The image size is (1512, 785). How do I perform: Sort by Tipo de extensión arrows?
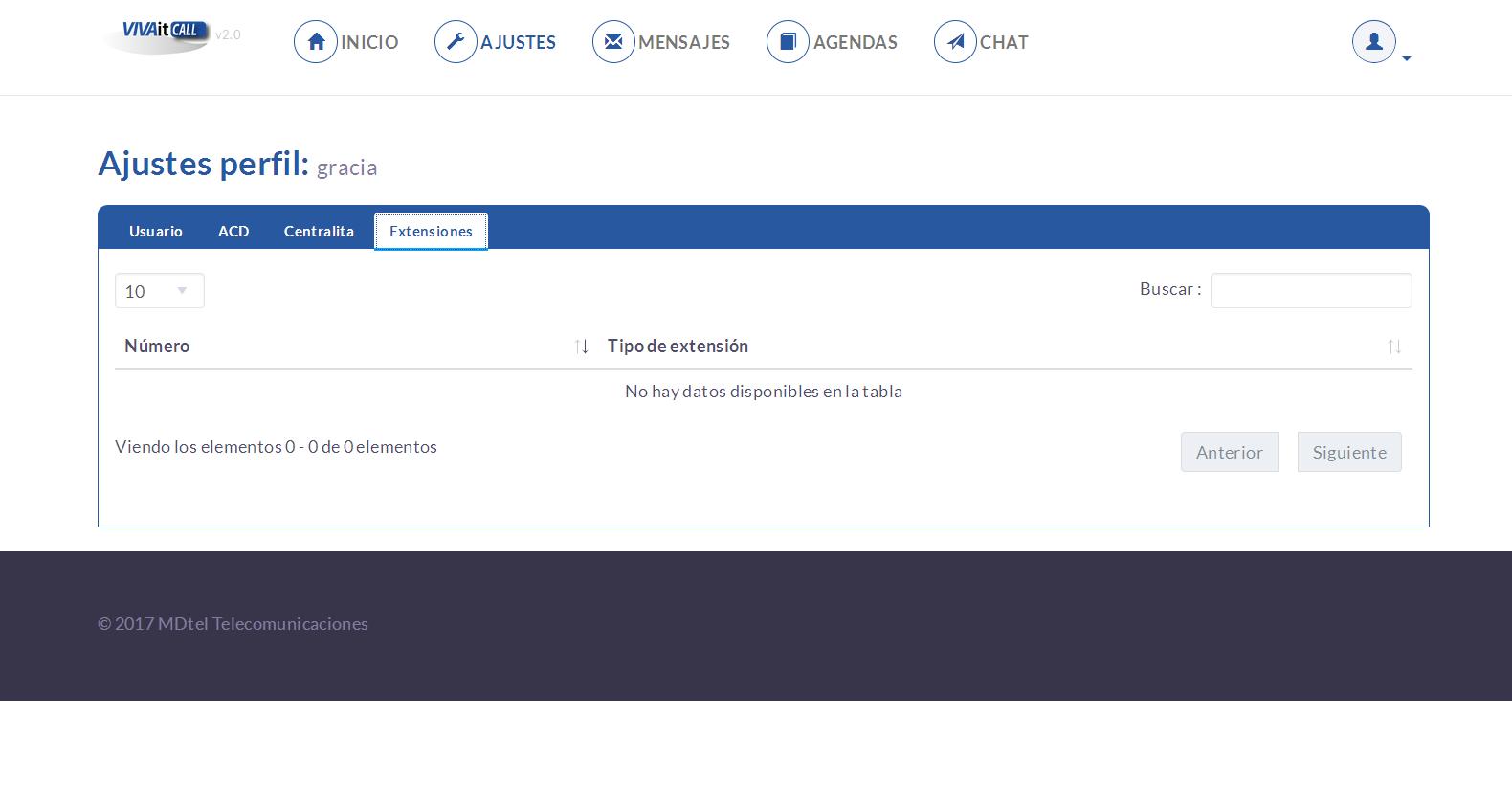click(x=1394, y=347)
